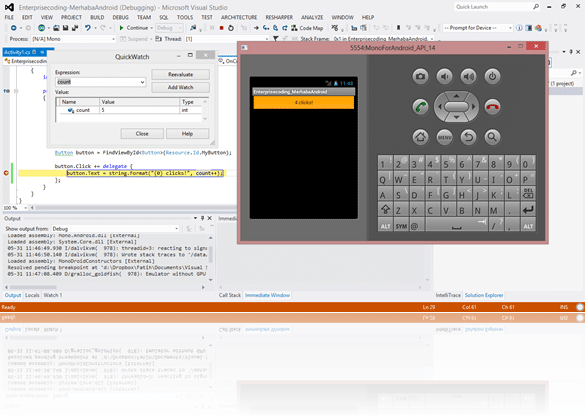This screenshot has width=585, height=416.
Task: Switch to the Solution Explorer tab
Action: 484,295
